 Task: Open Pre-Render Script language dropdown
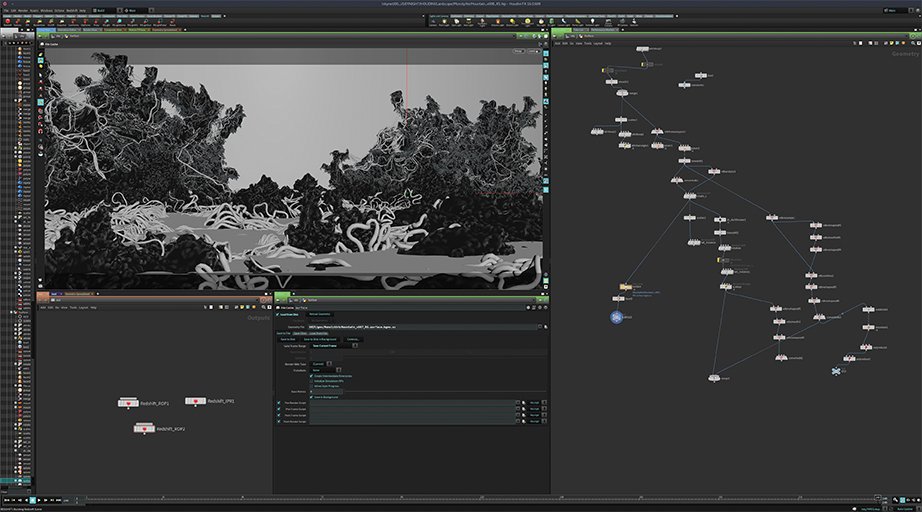coord(537,403)
